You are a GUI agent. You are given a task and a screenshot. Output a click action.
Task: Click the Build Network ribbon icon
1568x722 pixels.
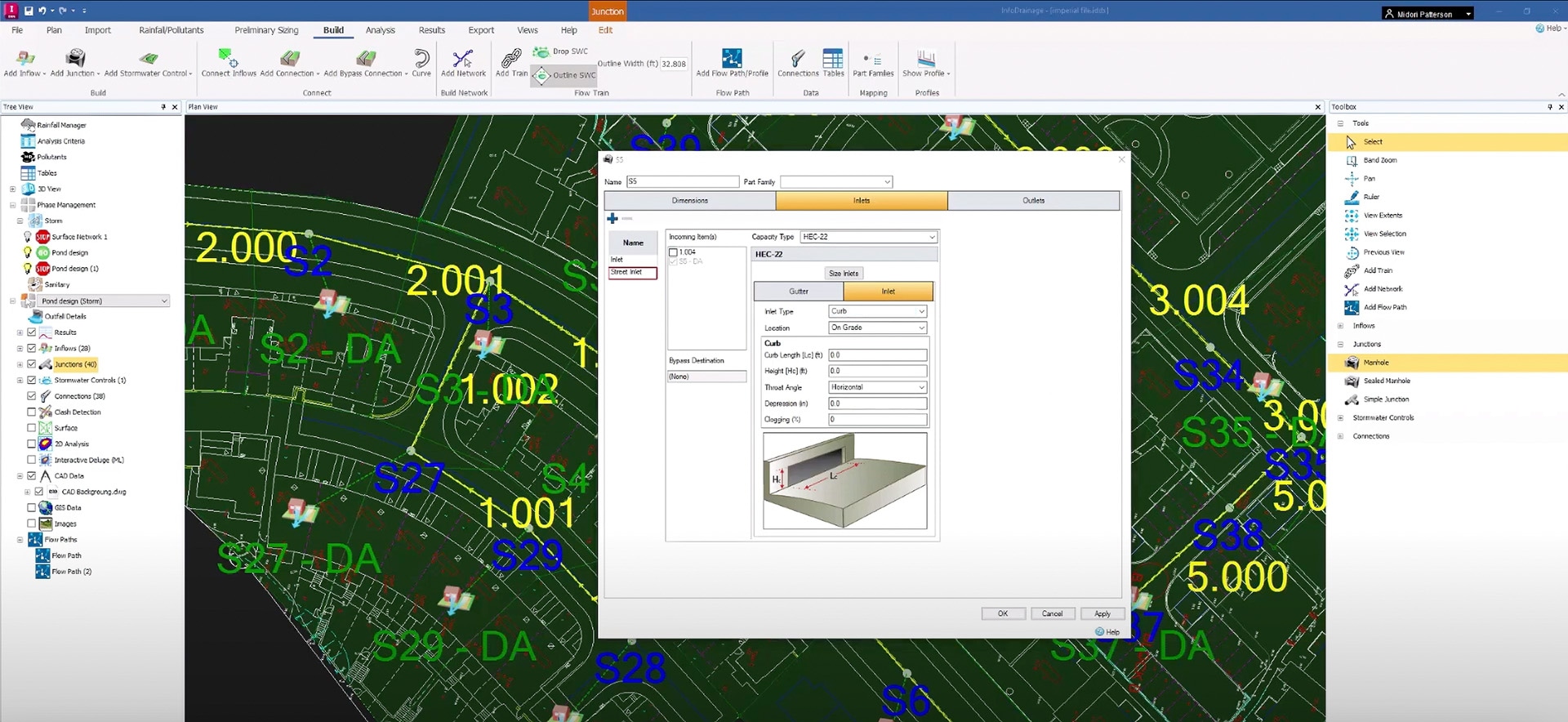(463, 59)
